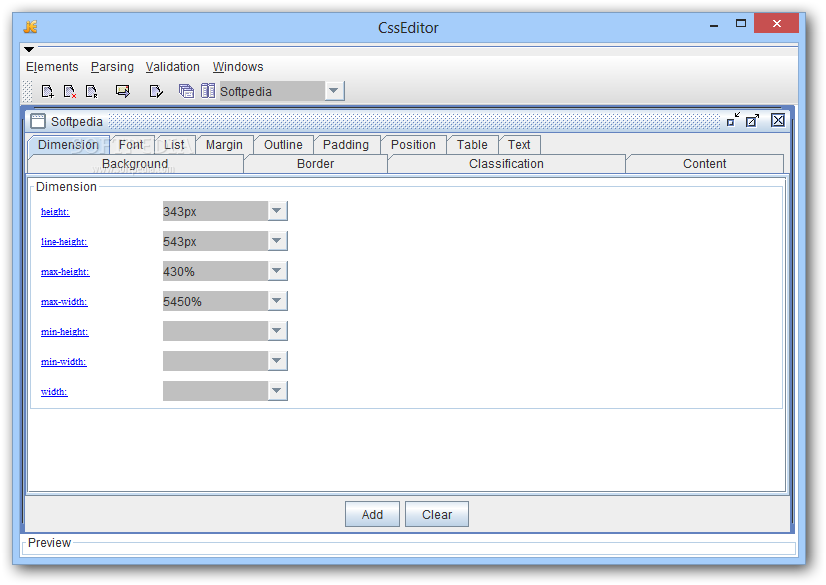This screenshot has height=585, width=826.
Task: Open the Elements menu
Action: [x=52, y=67]
